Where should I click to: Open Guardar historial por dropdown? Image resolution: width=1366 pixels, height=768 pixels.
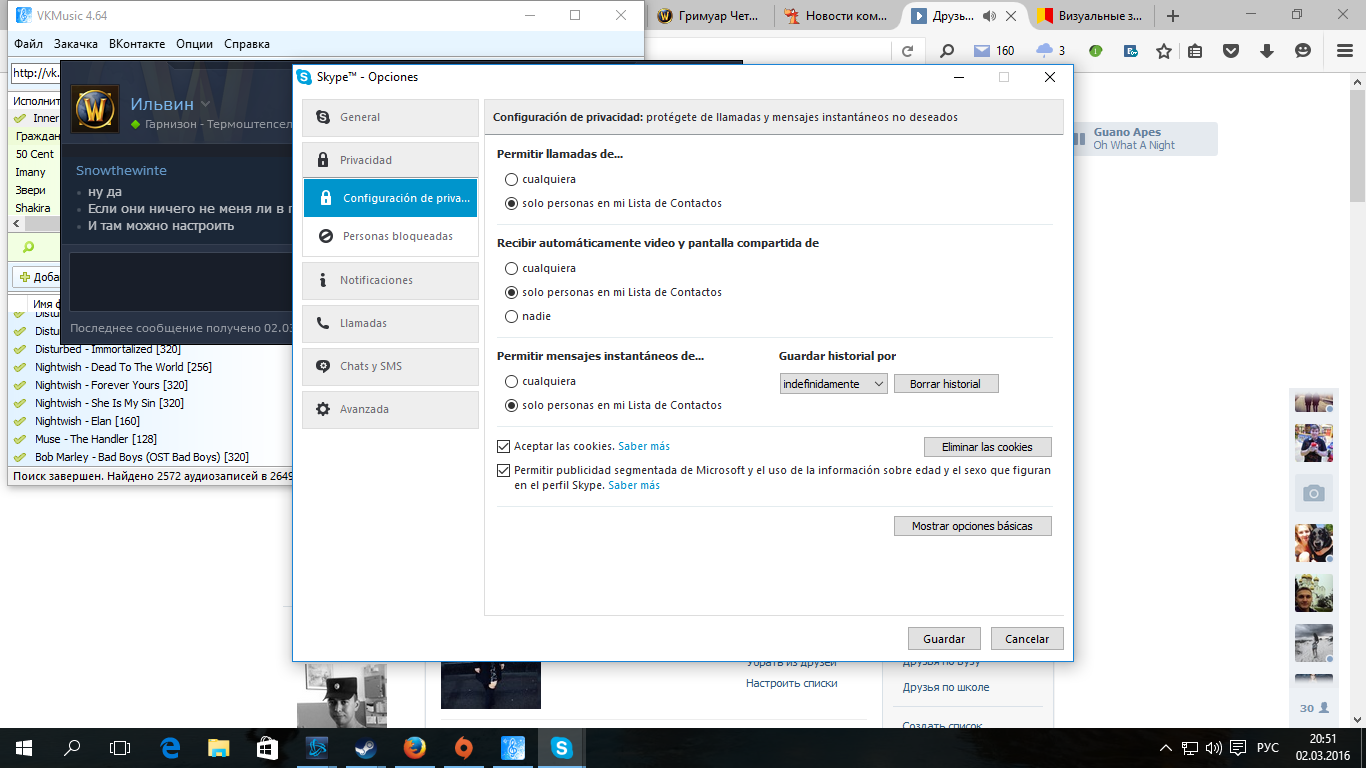point(833,384)
